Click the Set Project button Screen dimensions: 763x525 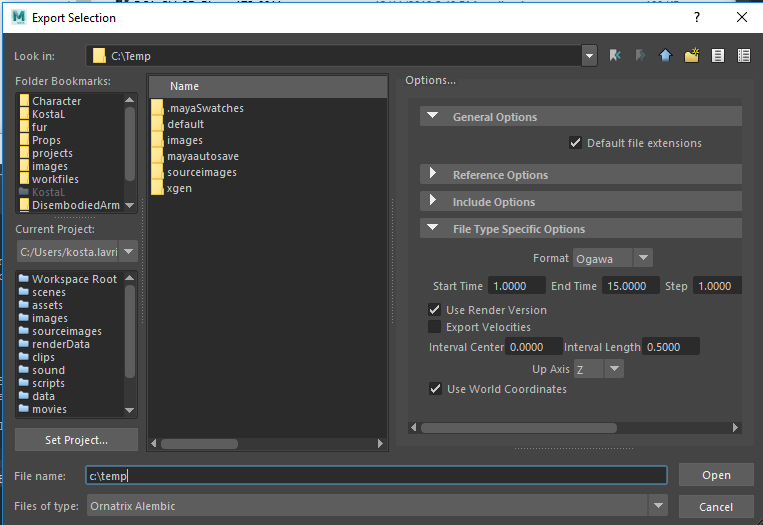click(76, 440)
